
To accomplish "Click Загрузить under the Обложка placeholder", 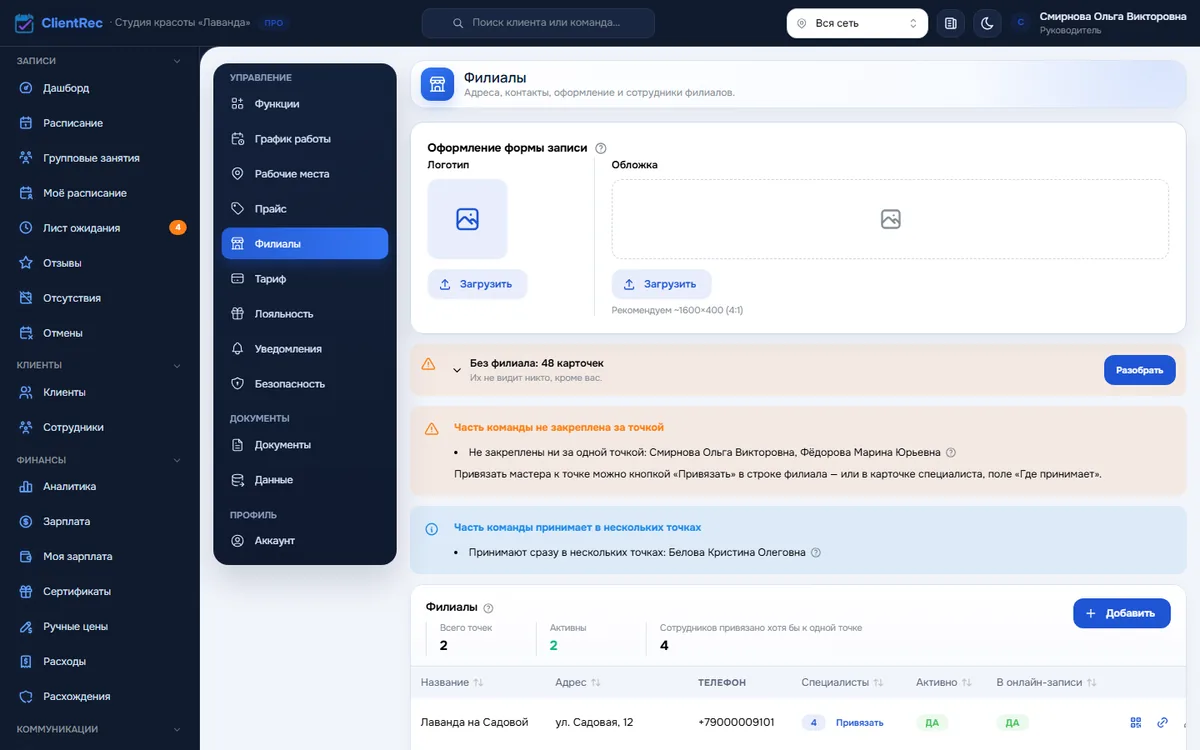I will (661, 284).
